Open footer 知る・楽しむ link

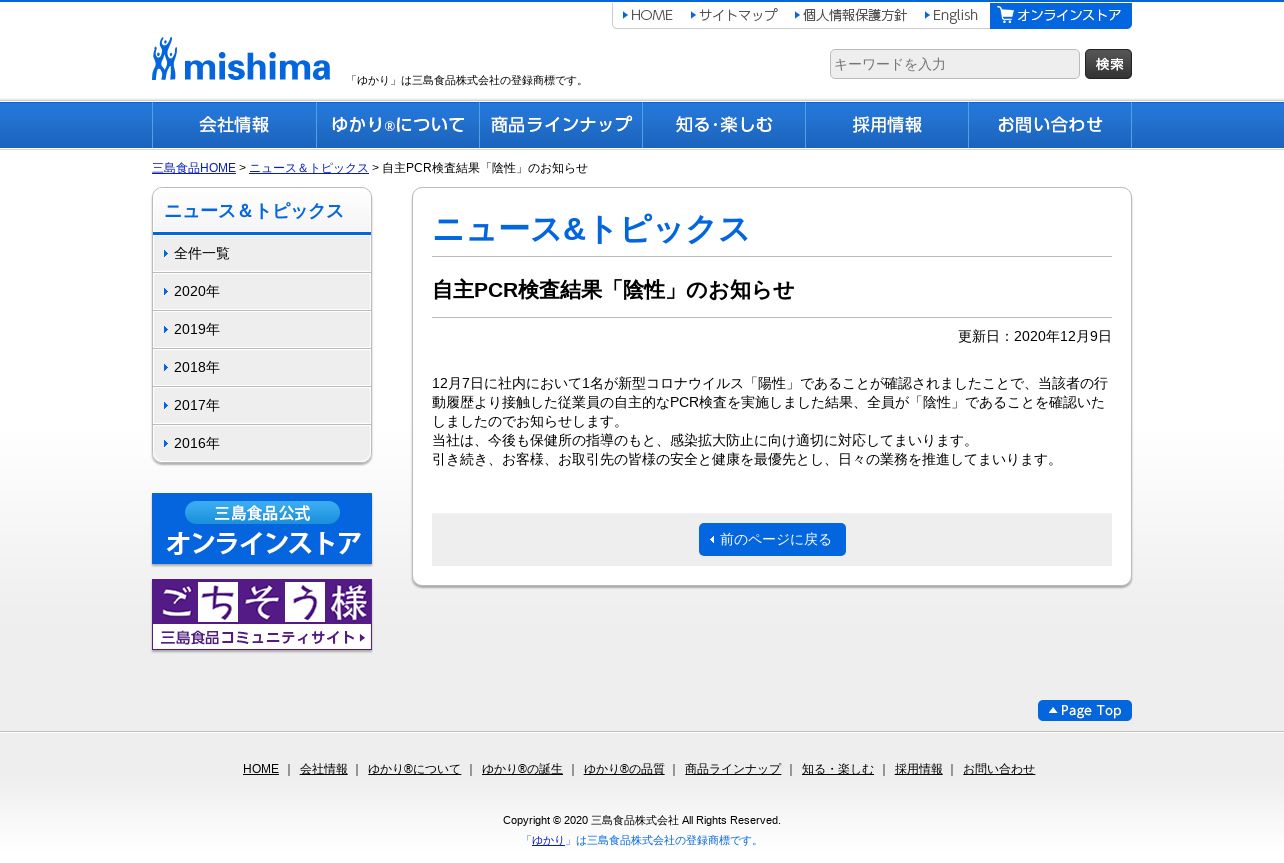(x=838, y=769)
